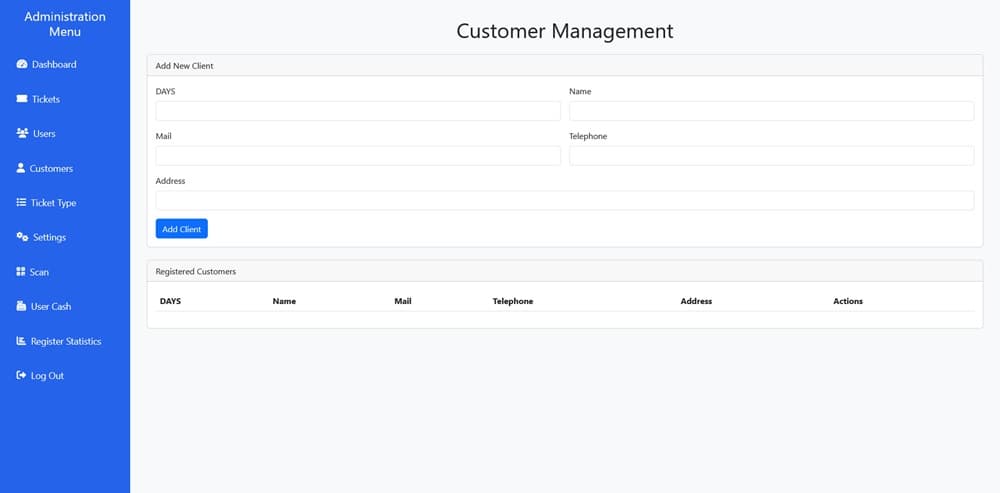Click the Ticket Type list icon

point(22,203)
